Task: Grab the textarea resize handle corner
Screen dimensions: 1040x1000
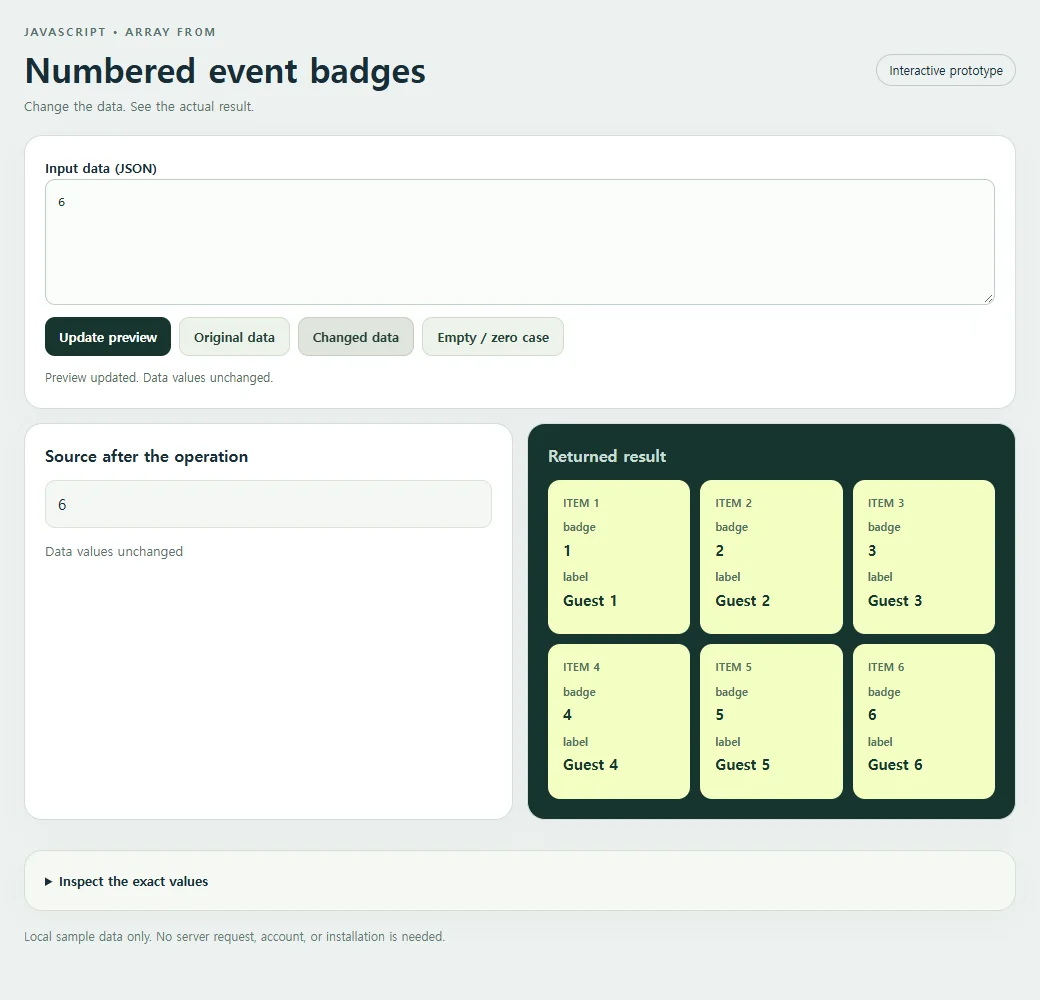Action: click(x=988, y=299)
